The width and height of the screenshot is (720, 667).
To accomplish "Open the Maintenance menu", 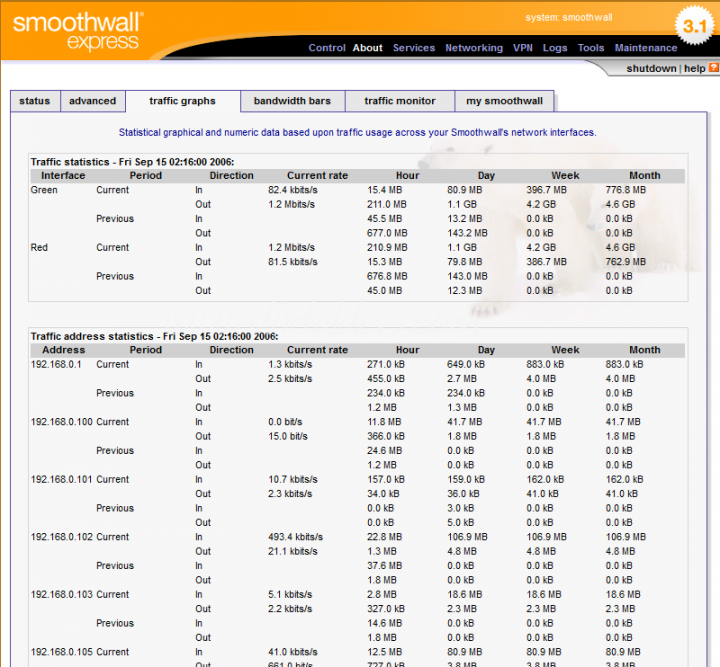I will [x=646, y=48].
